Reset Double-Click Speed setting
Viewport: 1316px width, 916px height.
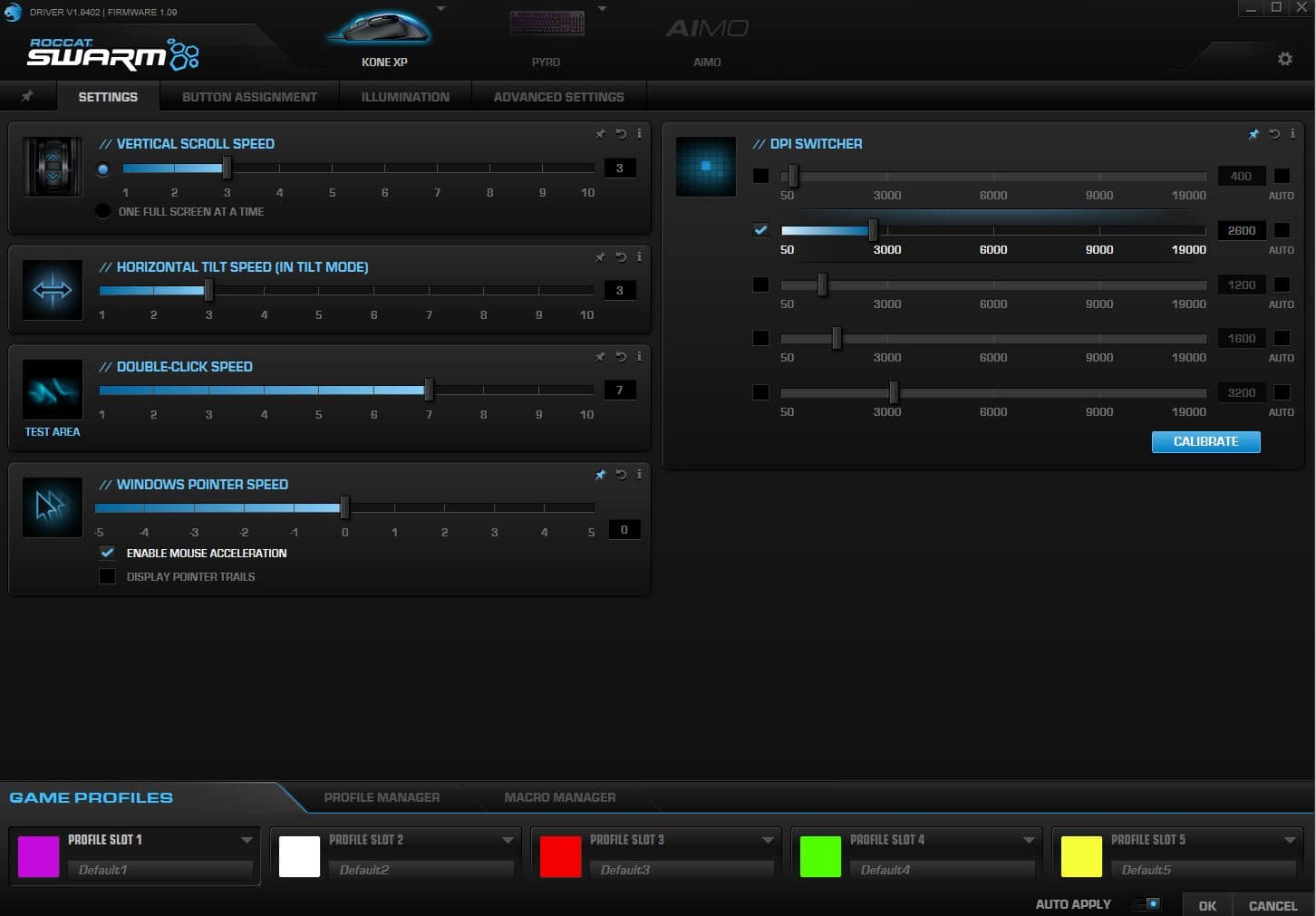tap(621, 356)
